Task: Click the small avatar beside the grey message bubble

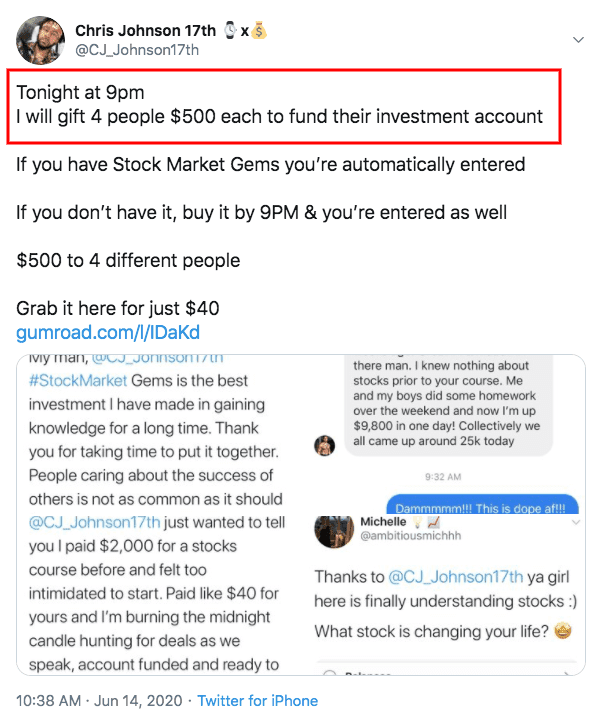Action: [x=324, y=445]
